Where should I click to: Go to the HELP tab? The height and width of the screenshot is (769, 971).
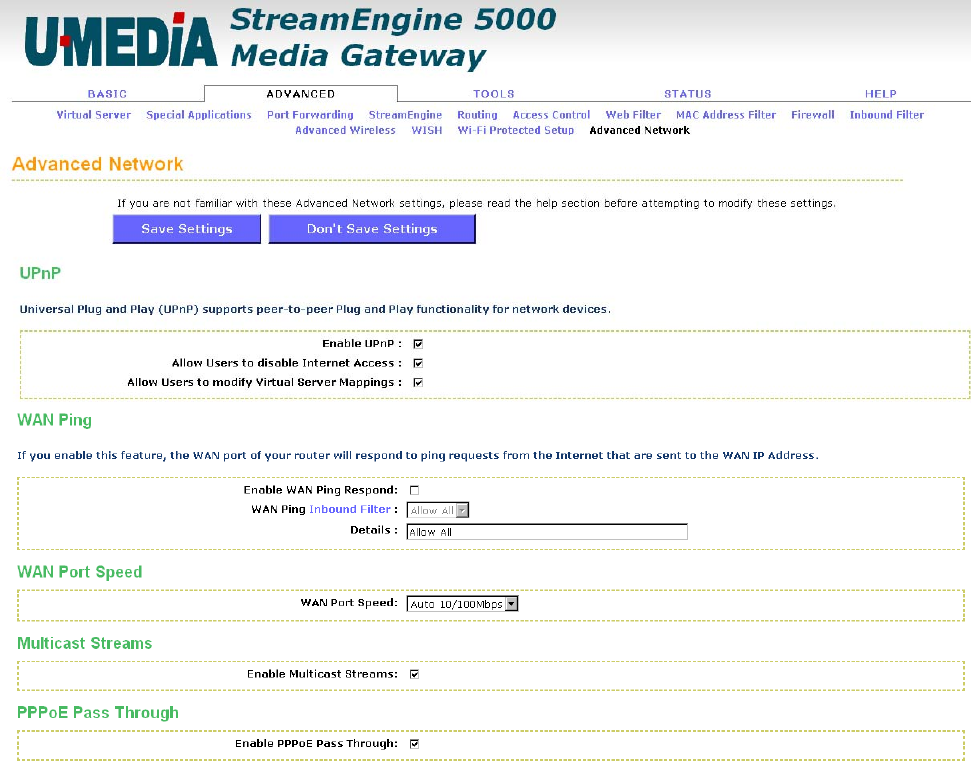click(881, 94)
